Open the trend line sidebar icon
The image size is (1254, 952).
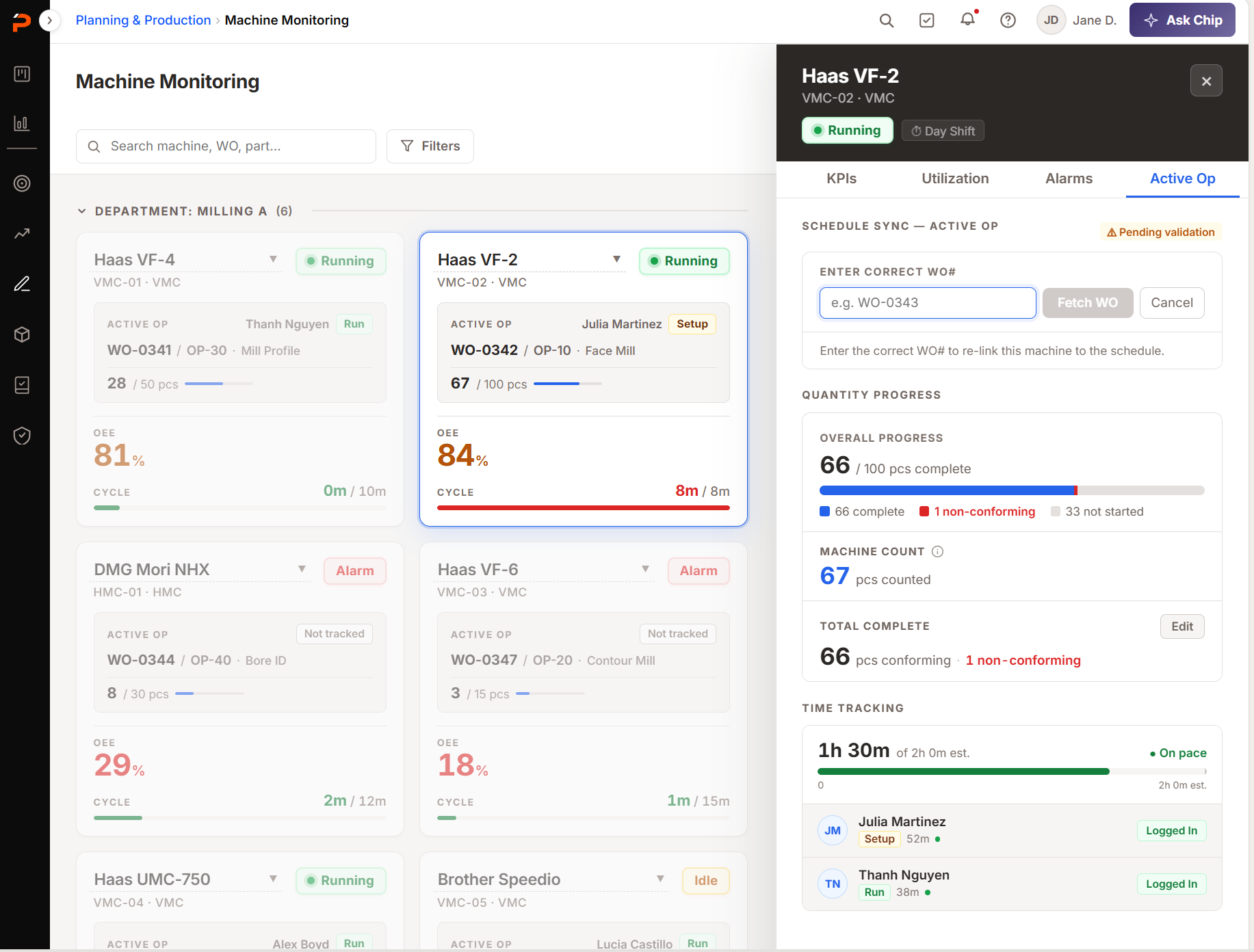click(22, 233)
